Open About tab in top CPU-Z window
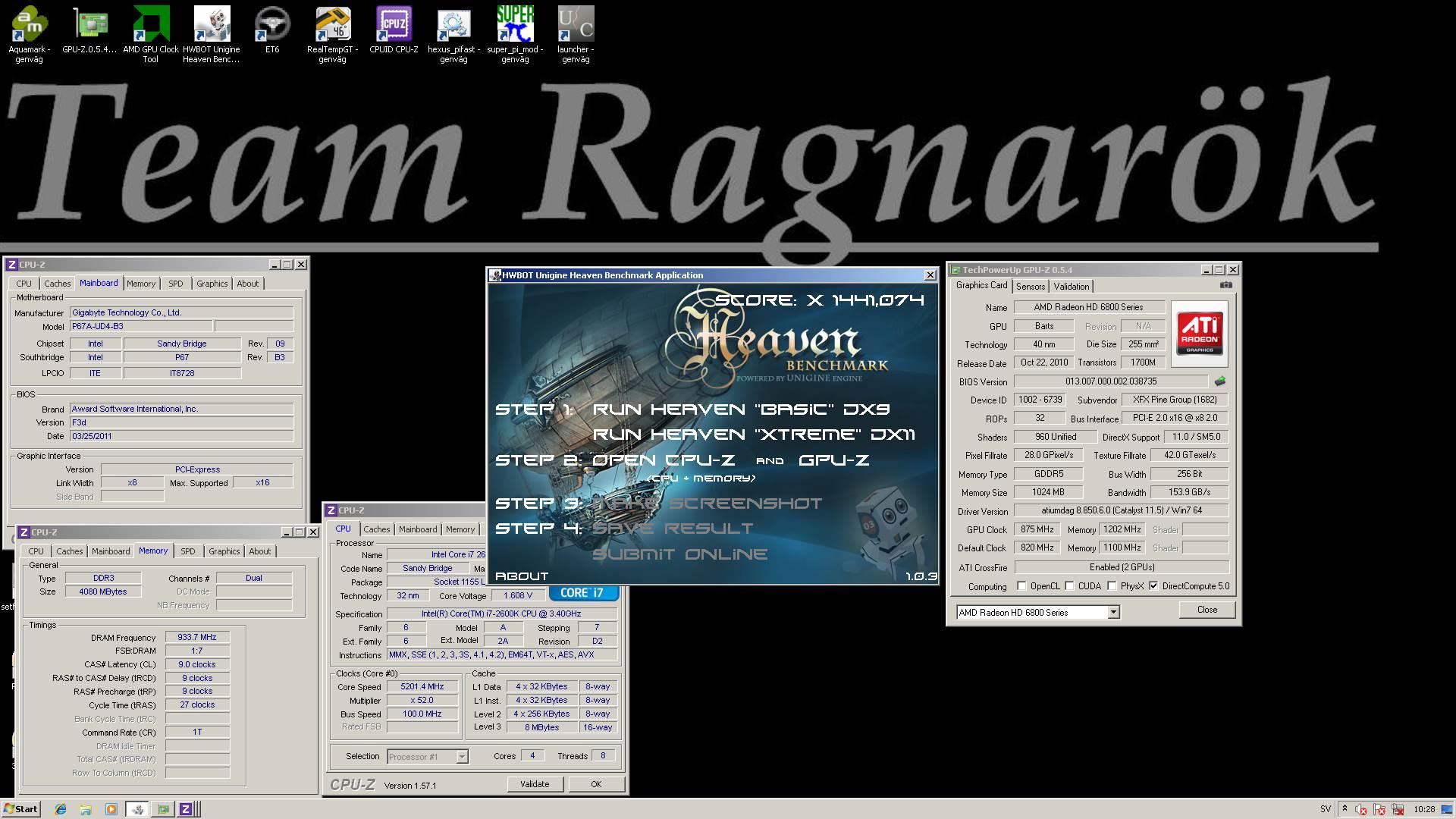This screenshot has width=1456, height=819. [248, 284]
